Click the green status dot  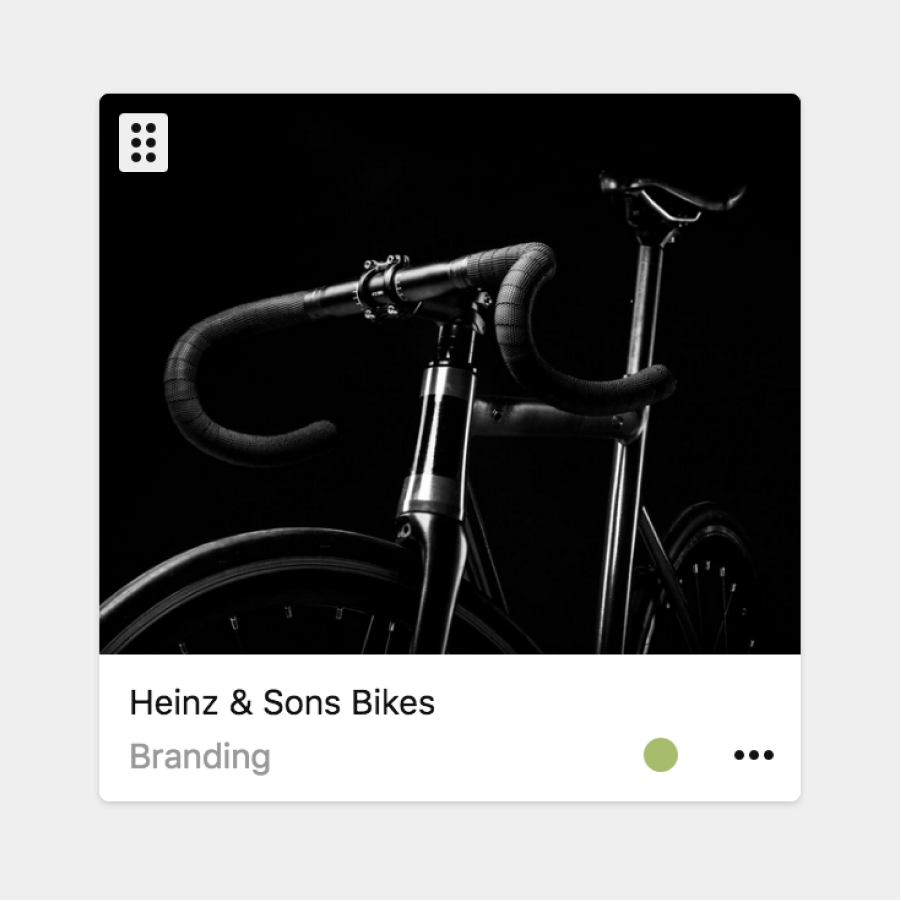(x=660, y=754)
